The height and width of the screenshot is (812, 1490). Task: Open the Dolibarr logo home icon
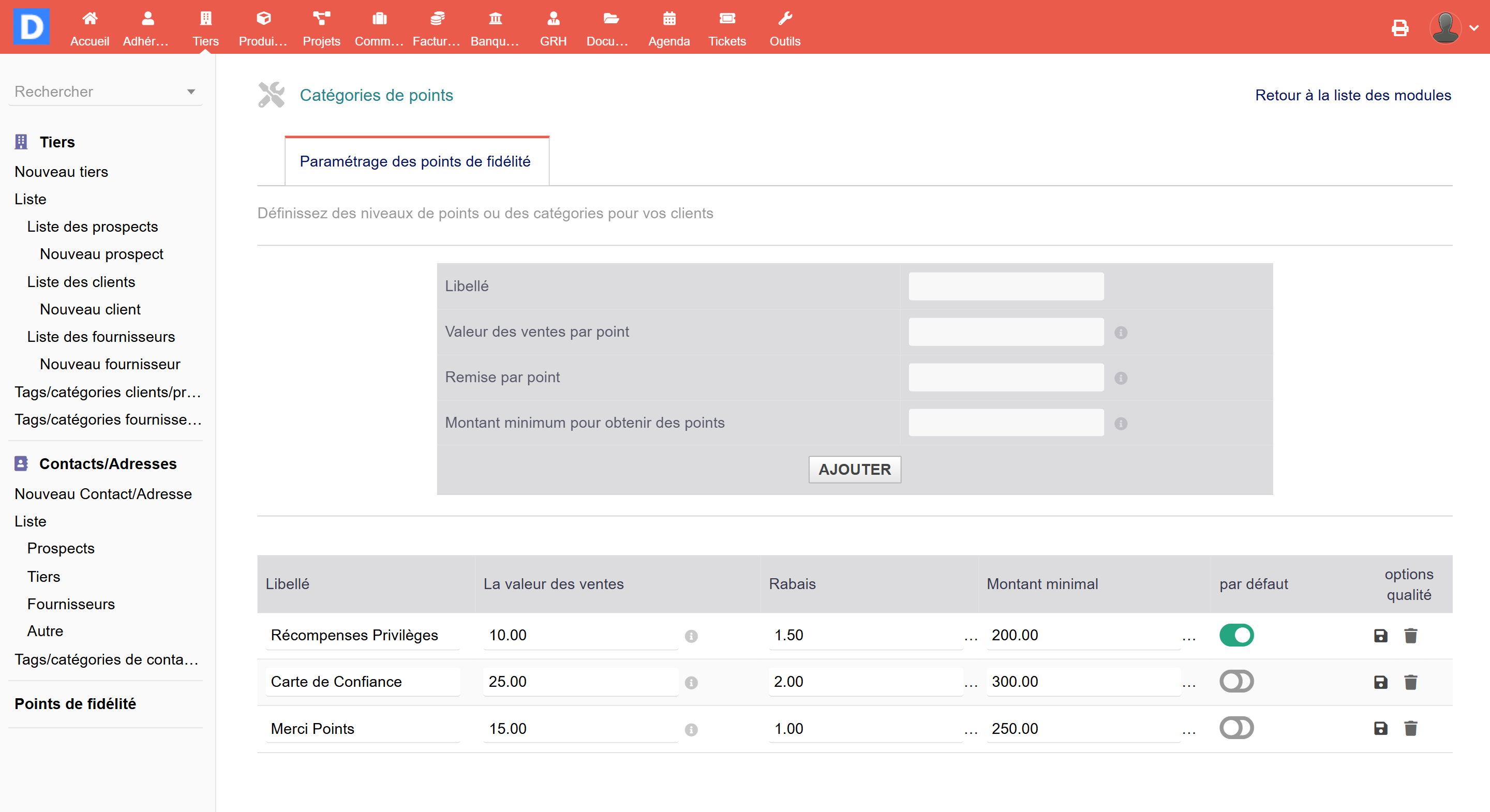(x=31, y=26)
